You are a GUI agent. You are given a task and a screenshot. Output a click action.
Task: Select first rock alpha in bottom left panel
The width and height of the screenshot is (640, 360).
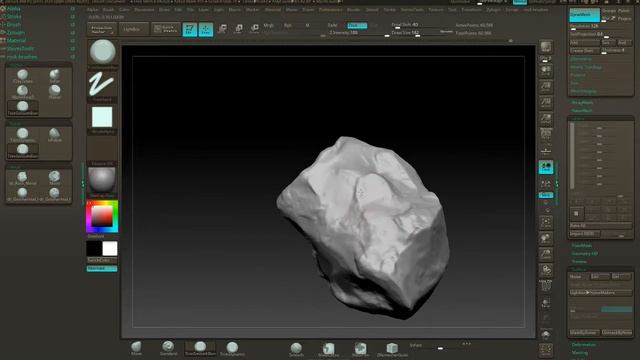22,178
